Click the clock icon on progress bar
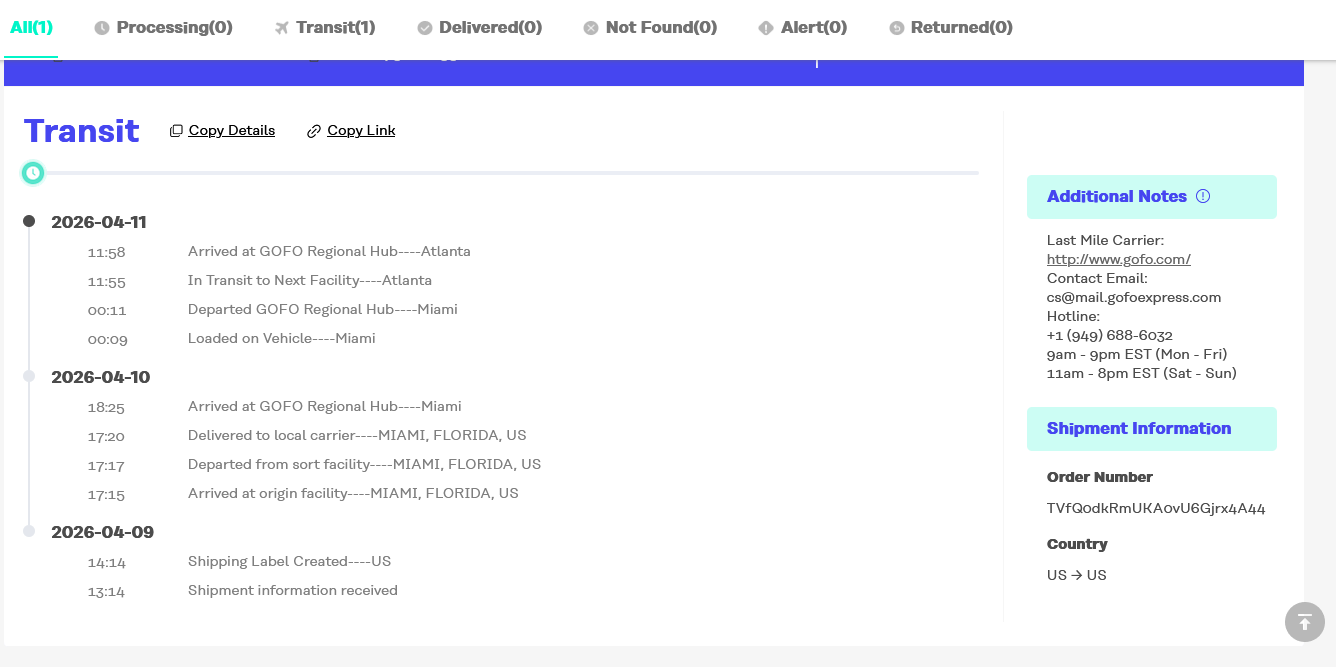This screenshot has height=667, width=1336. tap(33, 173)
